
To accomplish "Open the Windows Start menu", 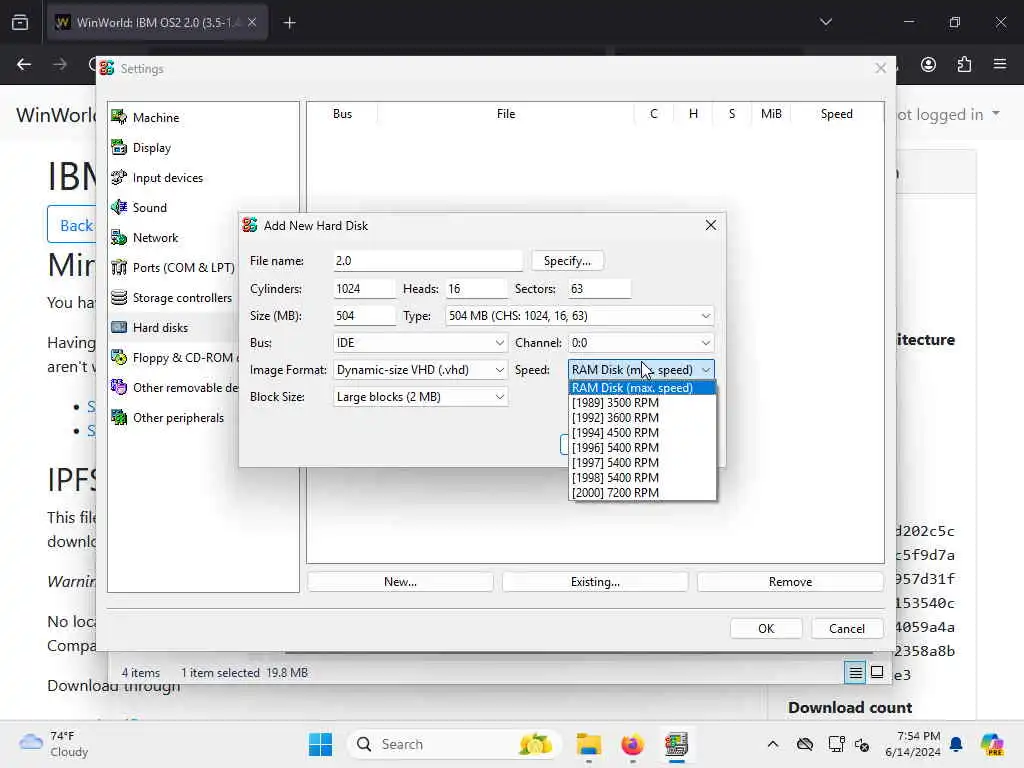I will point(320,744).
